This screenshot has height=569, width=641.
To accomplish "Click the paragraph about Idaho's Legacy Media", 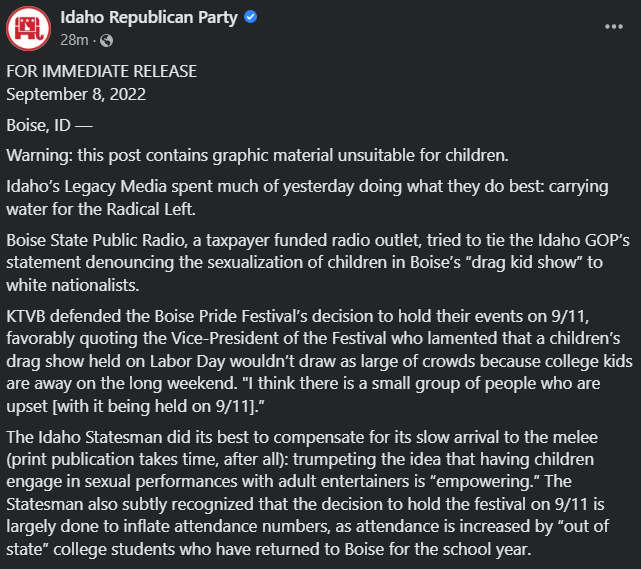I will (x=307, y=198).
